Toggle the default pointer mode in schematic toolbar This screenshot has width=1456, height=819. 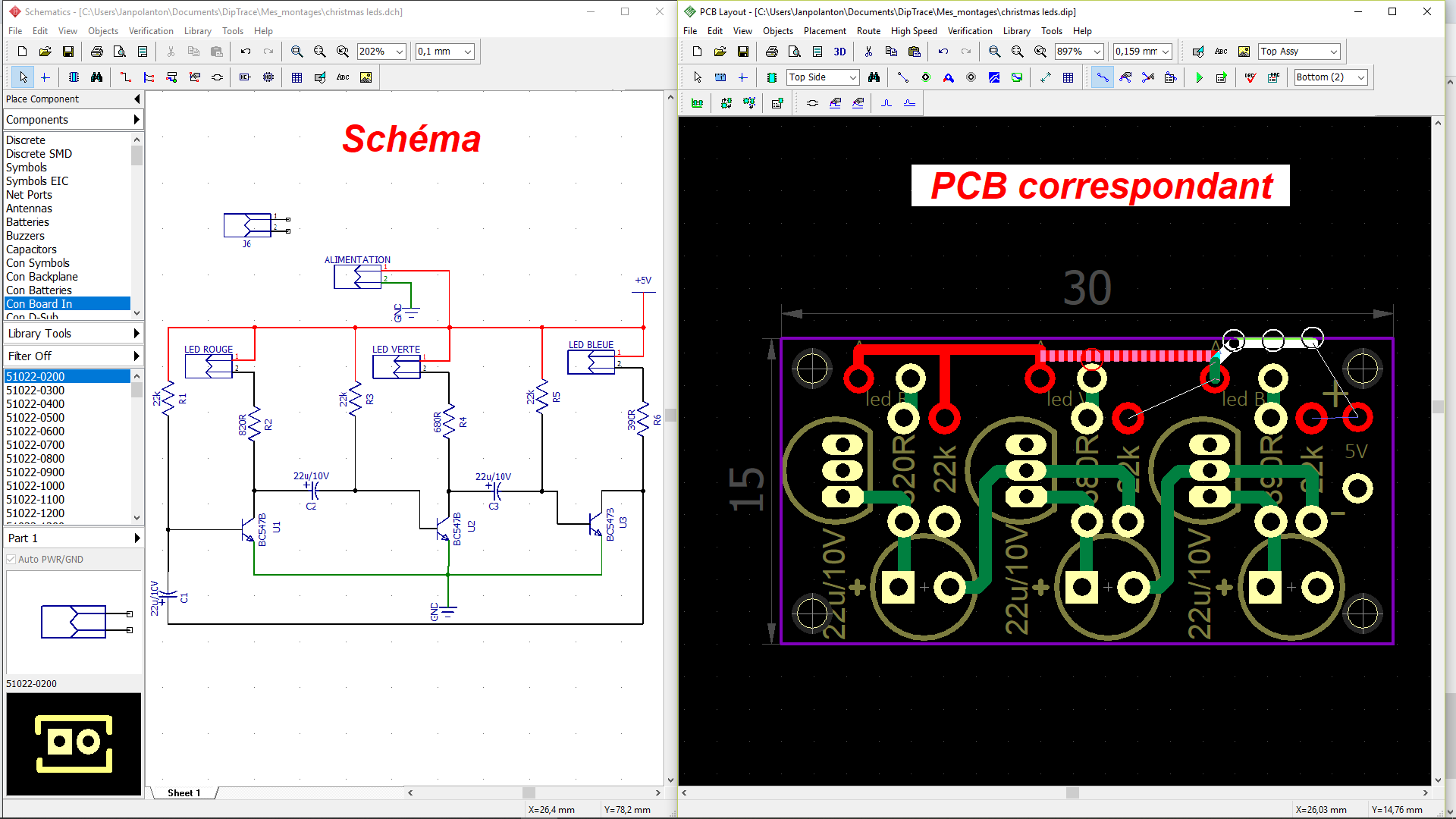[x=23, y=77]
